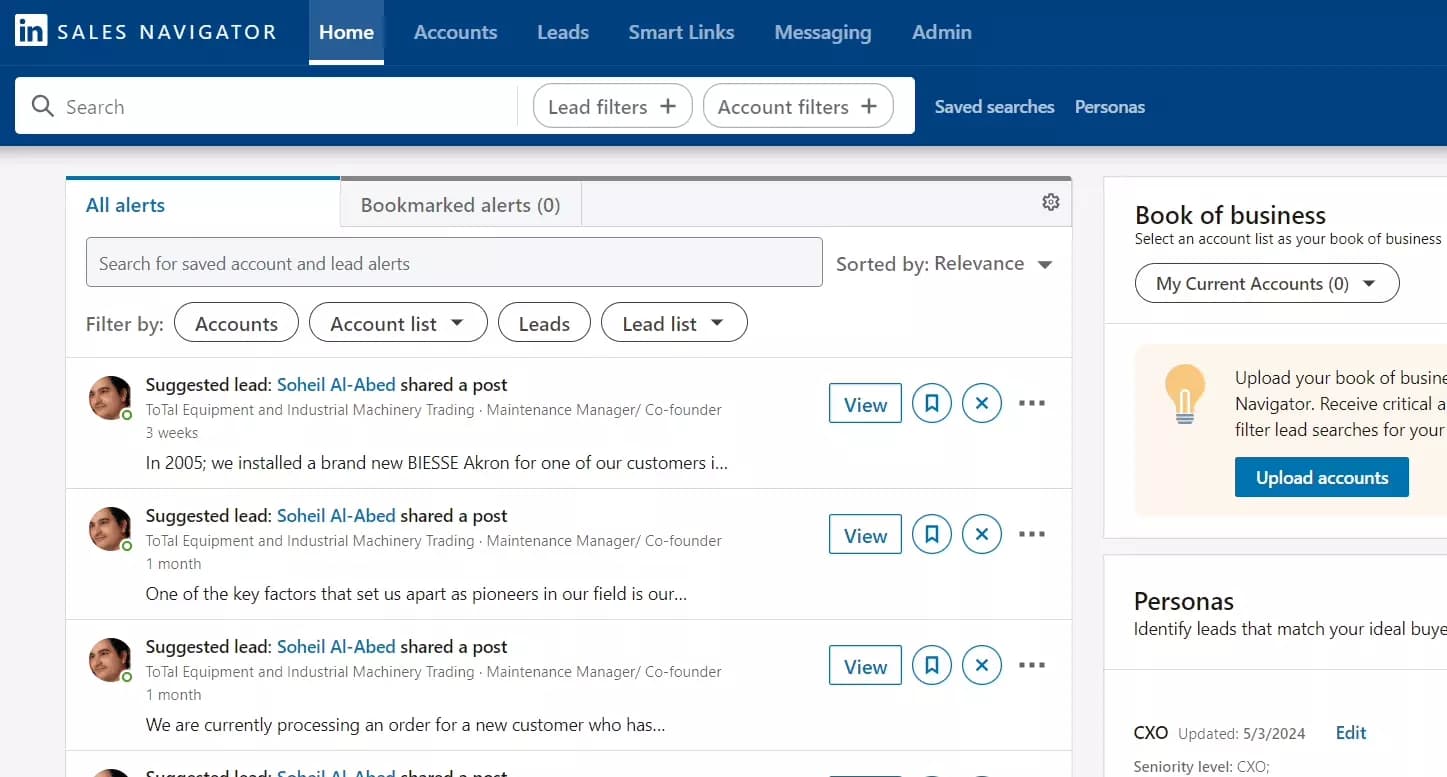The image size is (1447, 777).
Task: Toggle the Accounts filter chip
Action: click(236, 323)
